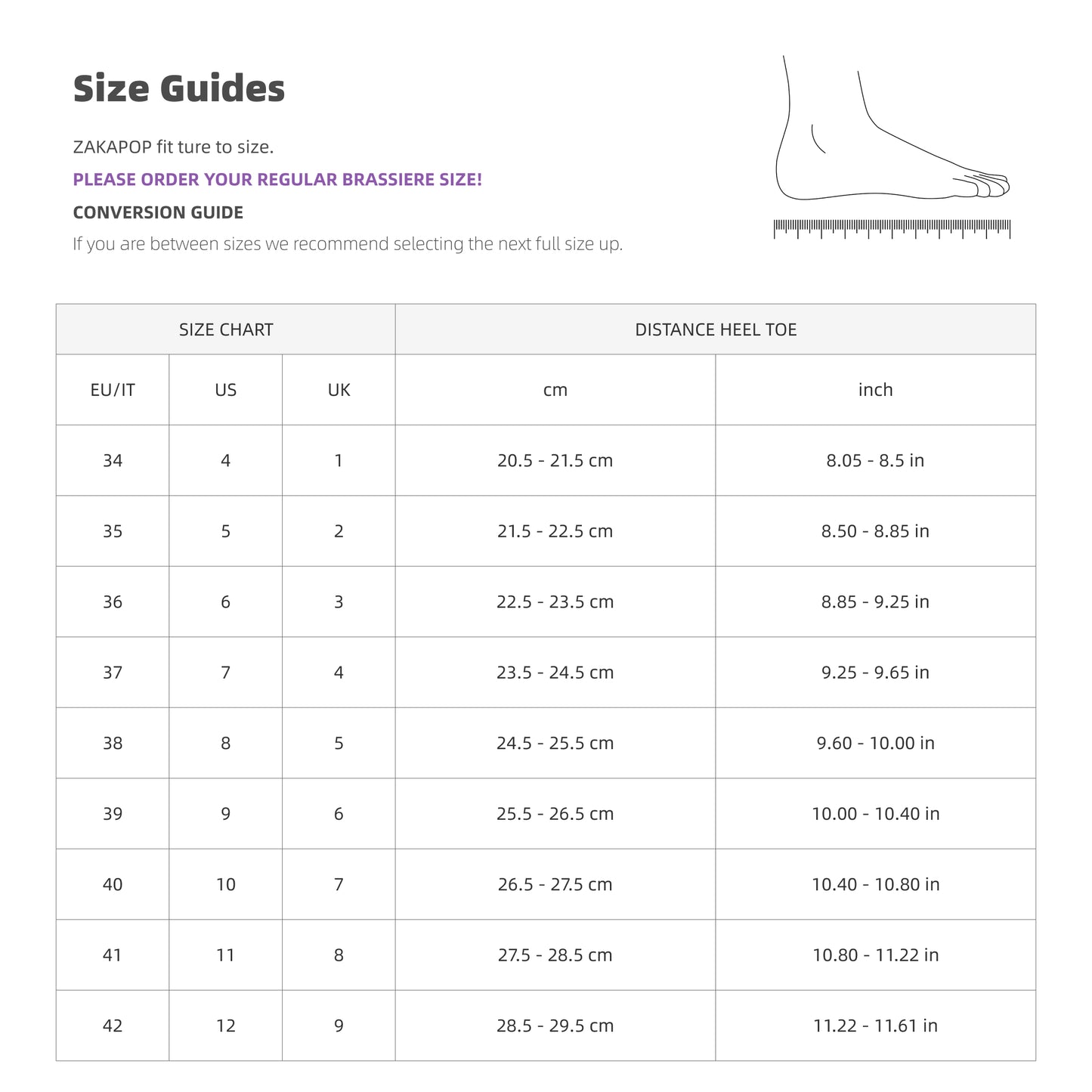Click the CONVERSION GUIDE label
Viewport: 1092px width, 1092px height.
(158, 212)
